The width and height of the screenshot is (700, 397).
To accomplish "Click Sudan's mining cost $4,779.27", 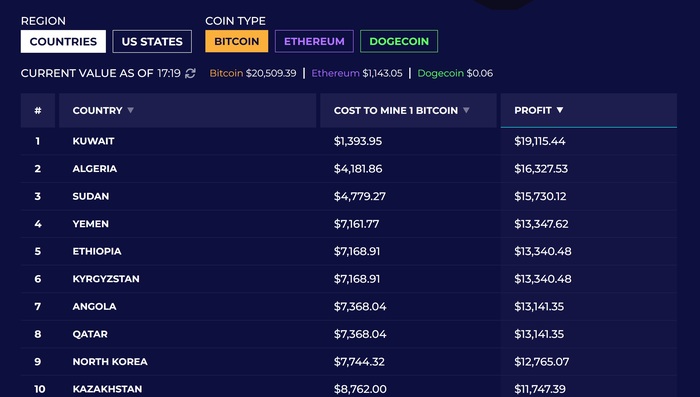I will [x=360, y=196].
